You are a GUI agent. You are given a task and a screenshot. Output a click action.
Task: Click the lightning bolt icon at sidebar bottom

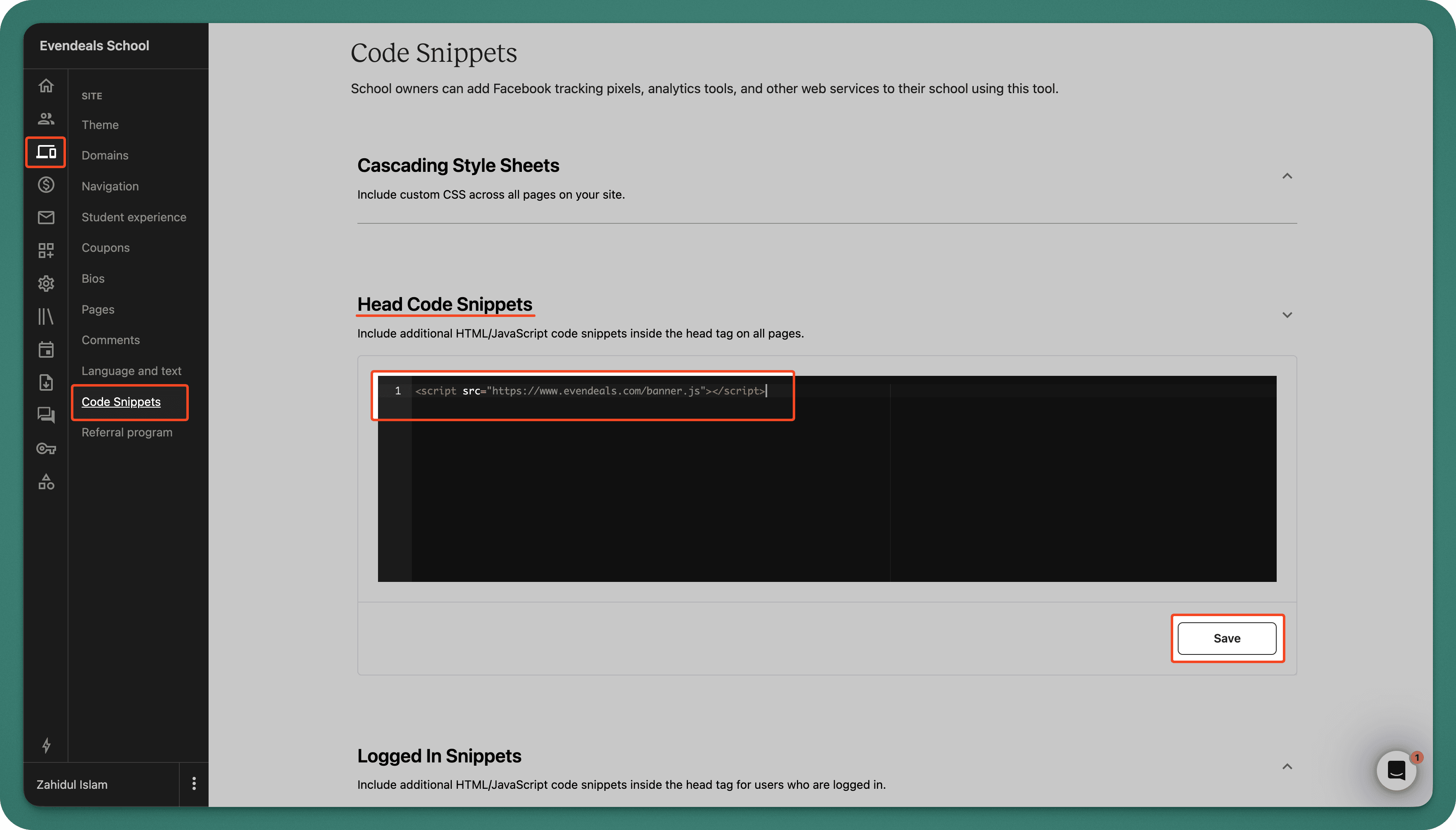(46, 745)
